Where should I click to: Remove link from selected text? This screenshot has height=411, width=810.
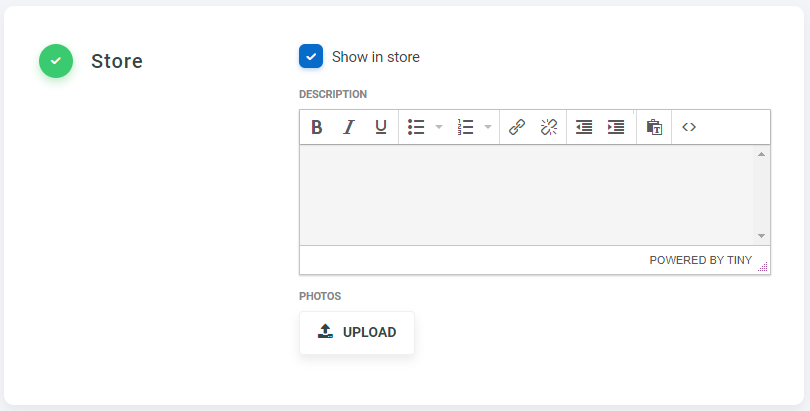pyautogui.click(x=549, y=127)
